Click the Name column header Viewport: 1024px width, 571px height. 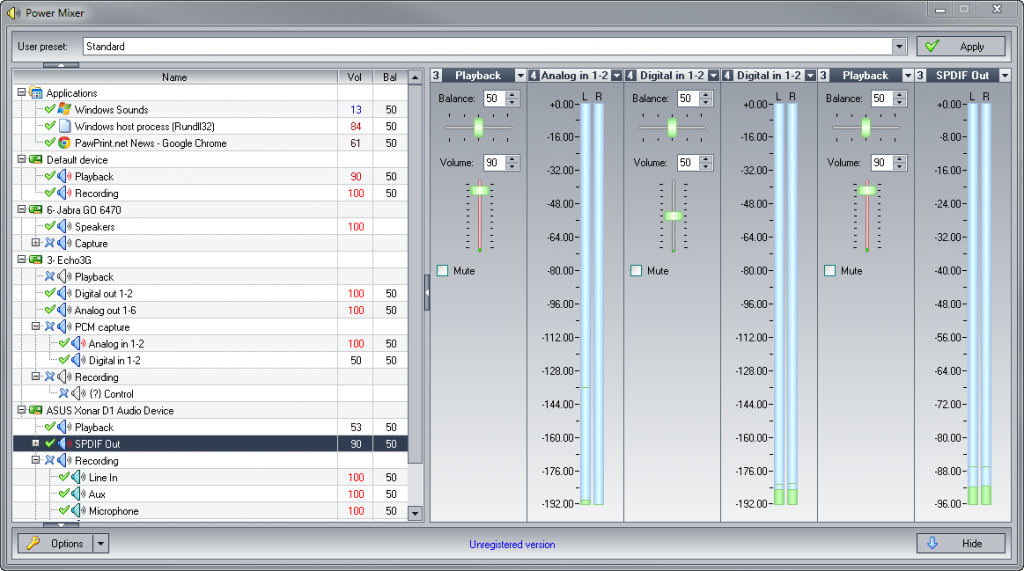pos(174,77)
